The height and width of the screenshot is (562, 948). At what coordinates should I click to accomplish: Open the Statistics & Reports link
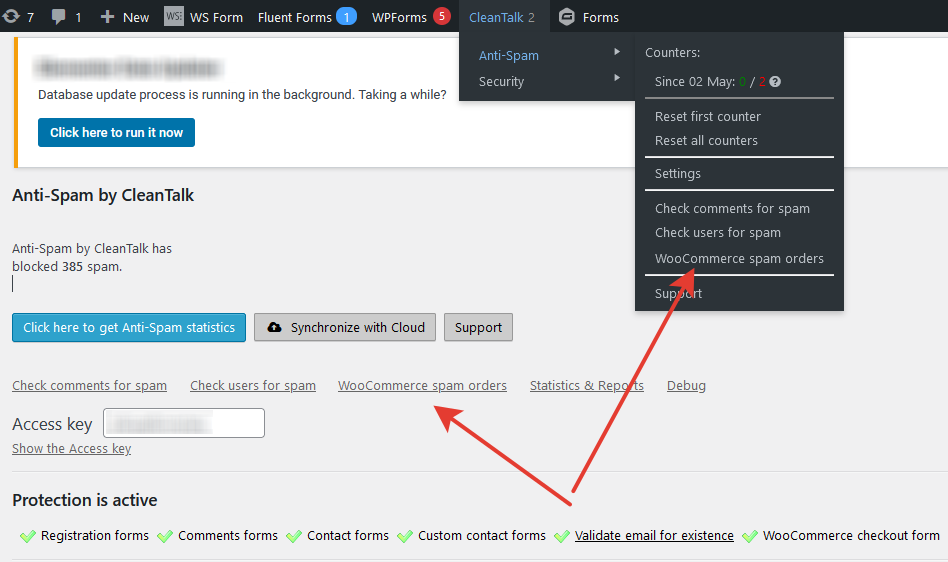586,386
